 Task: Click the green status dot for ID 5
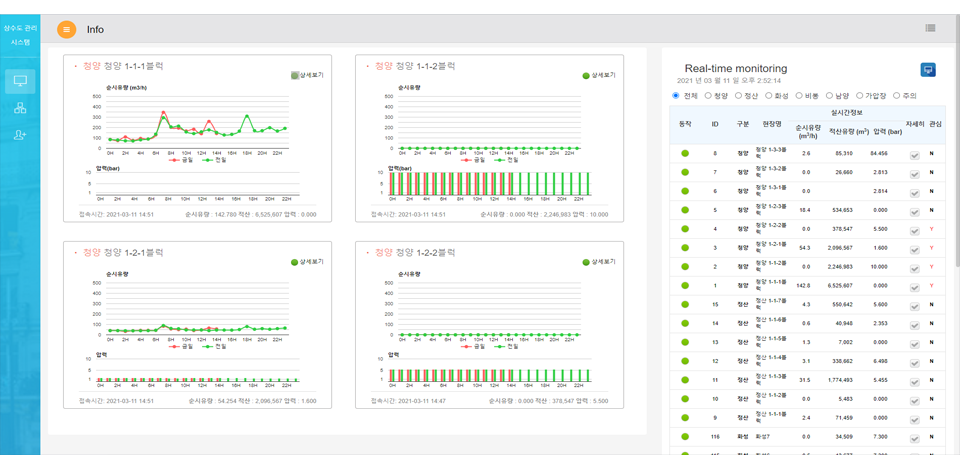685,210
